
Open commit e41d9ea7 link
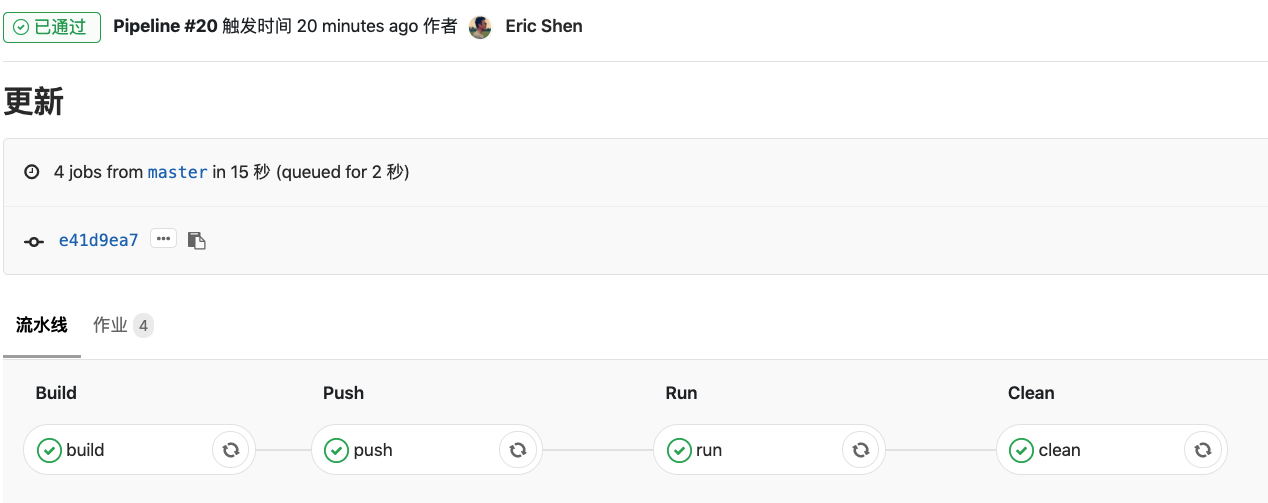[98, 240]
